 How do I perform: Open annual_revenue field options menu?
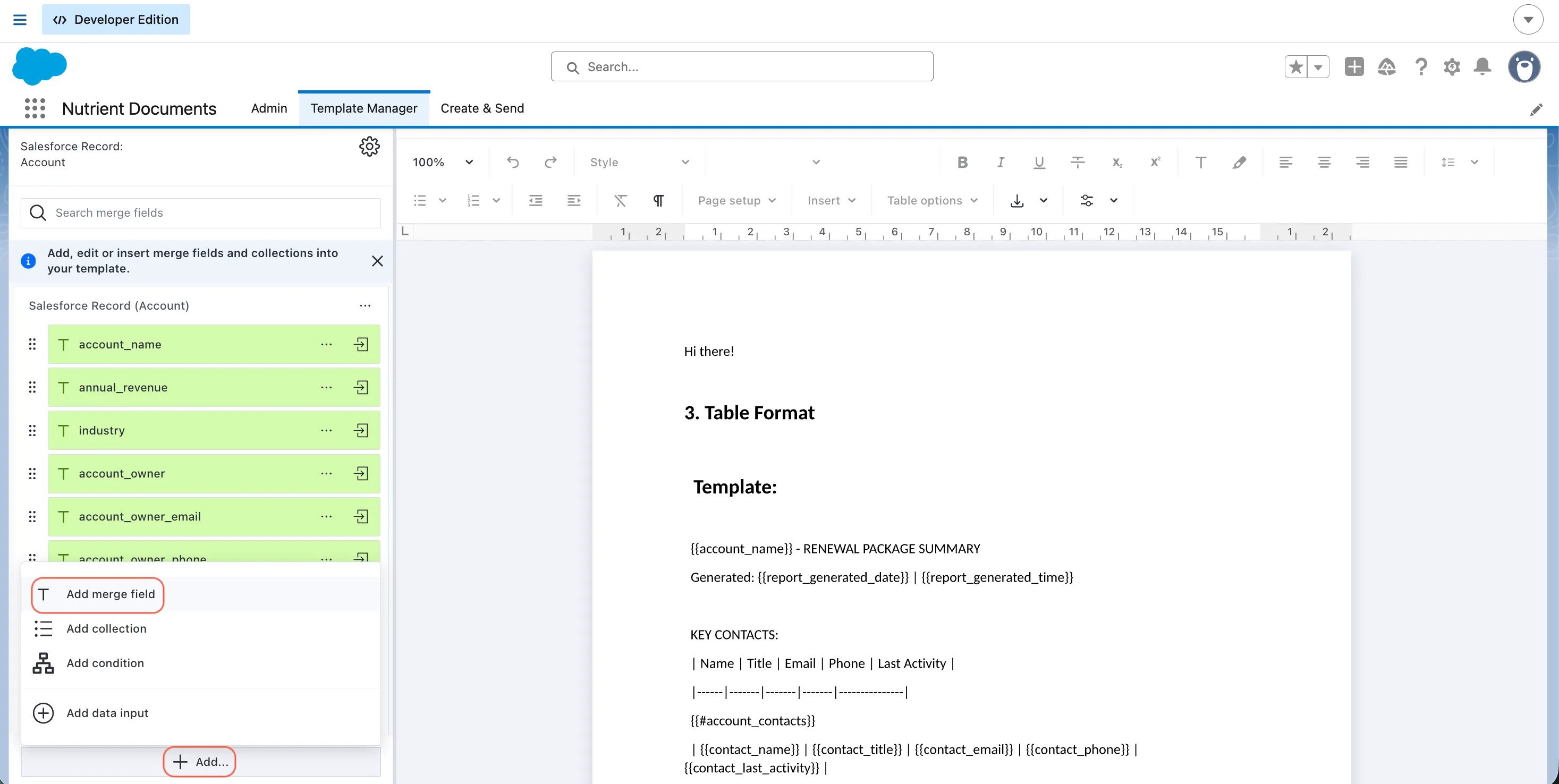click(326, 387)
